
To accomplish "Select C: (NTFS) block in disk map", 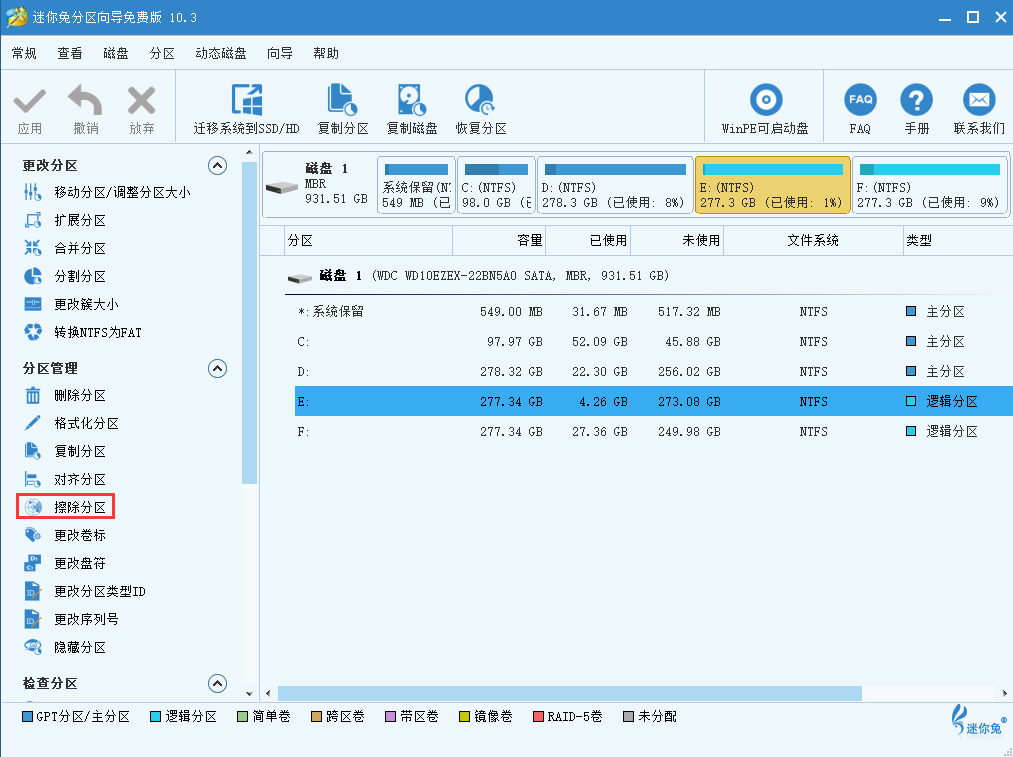I will [x=496, y=185].
